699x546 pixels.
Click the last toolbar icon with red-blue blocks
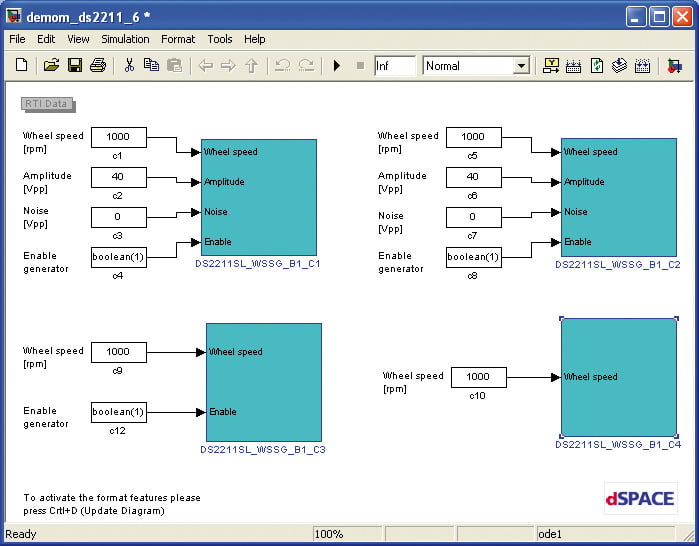click(x=674, y=66)
